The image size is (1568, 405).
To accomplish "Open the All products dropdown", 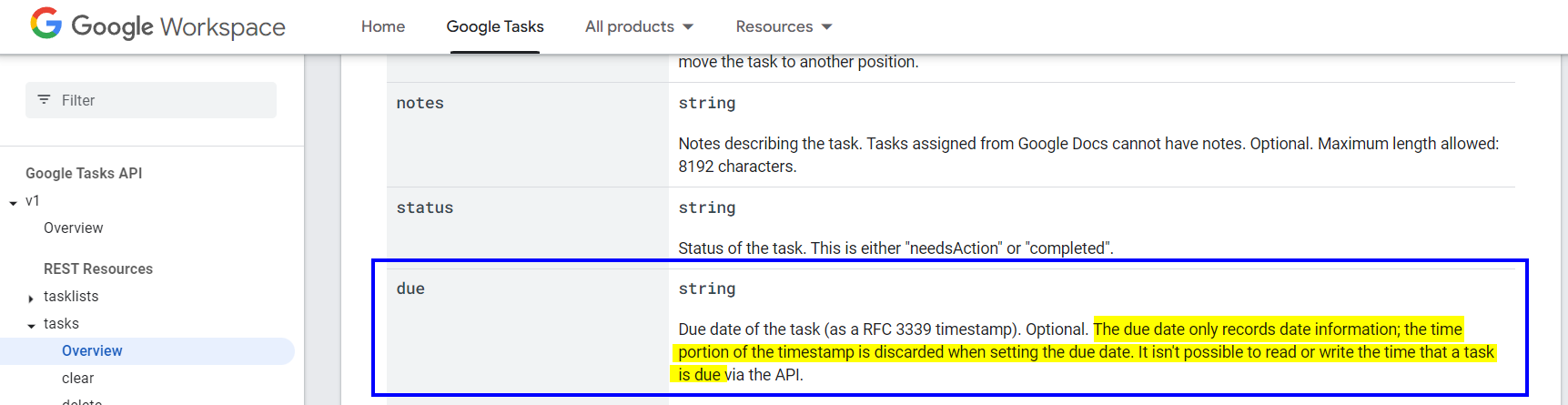I will (x=639, y=26).
